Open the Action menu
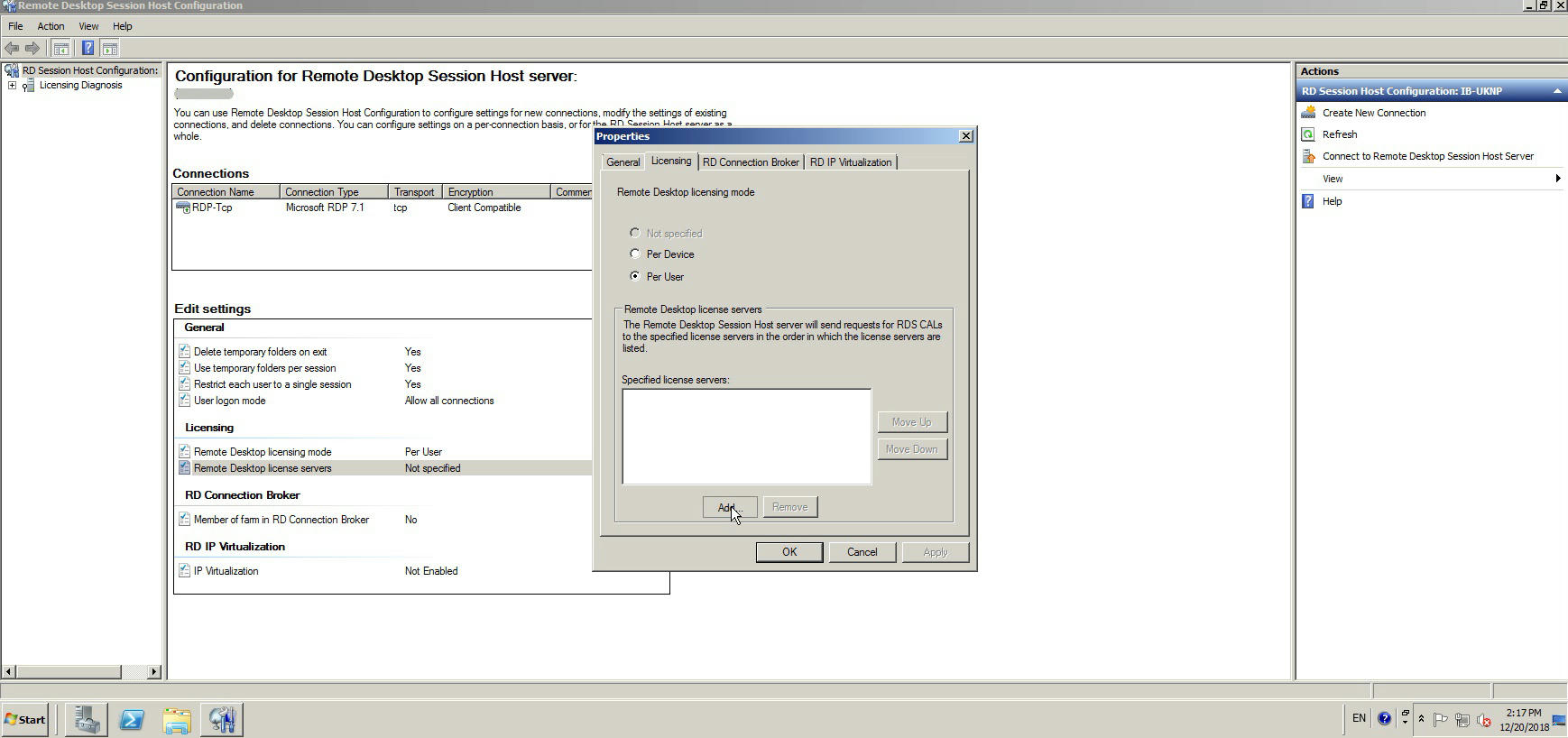1568x738 pixels. 51,26
